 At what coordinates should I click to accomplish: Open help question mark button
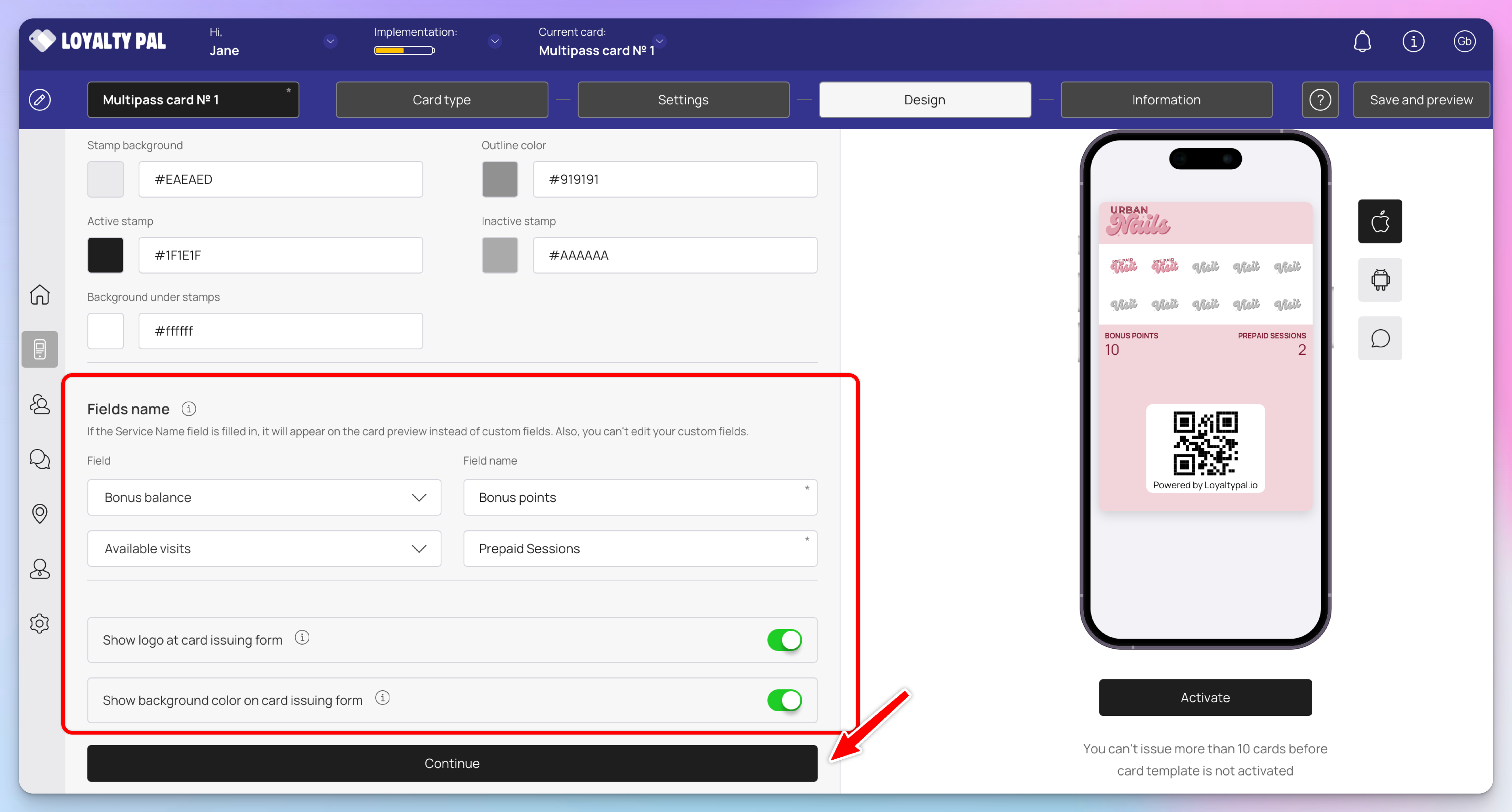(1320, 100)
